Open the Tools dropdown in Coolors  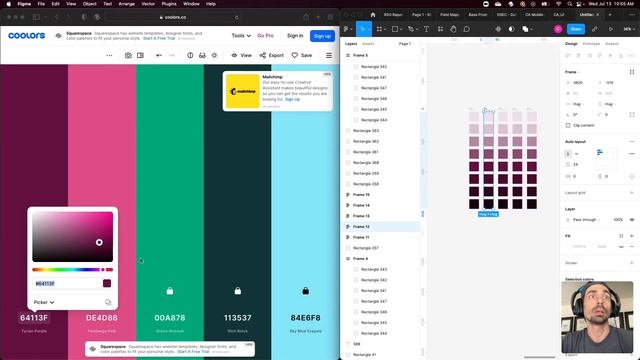[x=241, y=36]
